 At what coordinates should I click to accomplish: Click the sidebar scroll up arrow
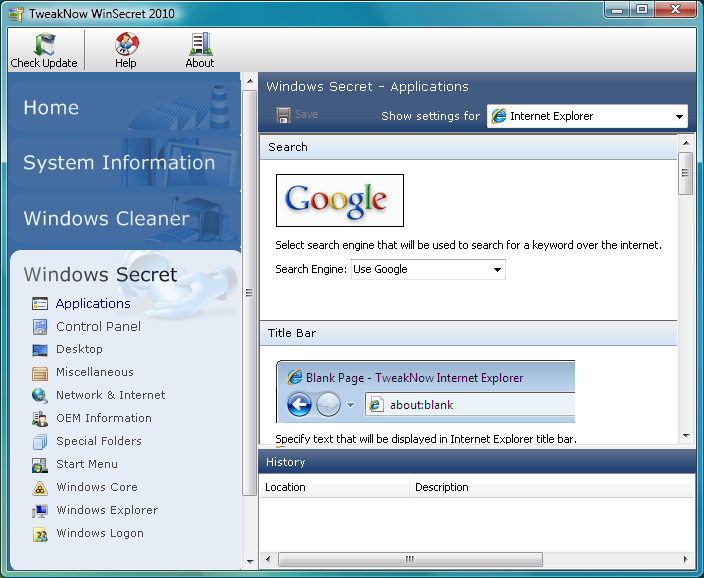tap(250, 82)
